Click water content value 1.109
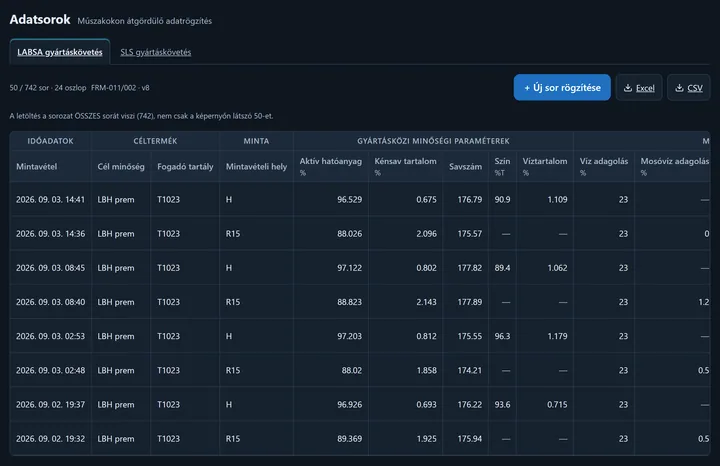 point(557,199)
